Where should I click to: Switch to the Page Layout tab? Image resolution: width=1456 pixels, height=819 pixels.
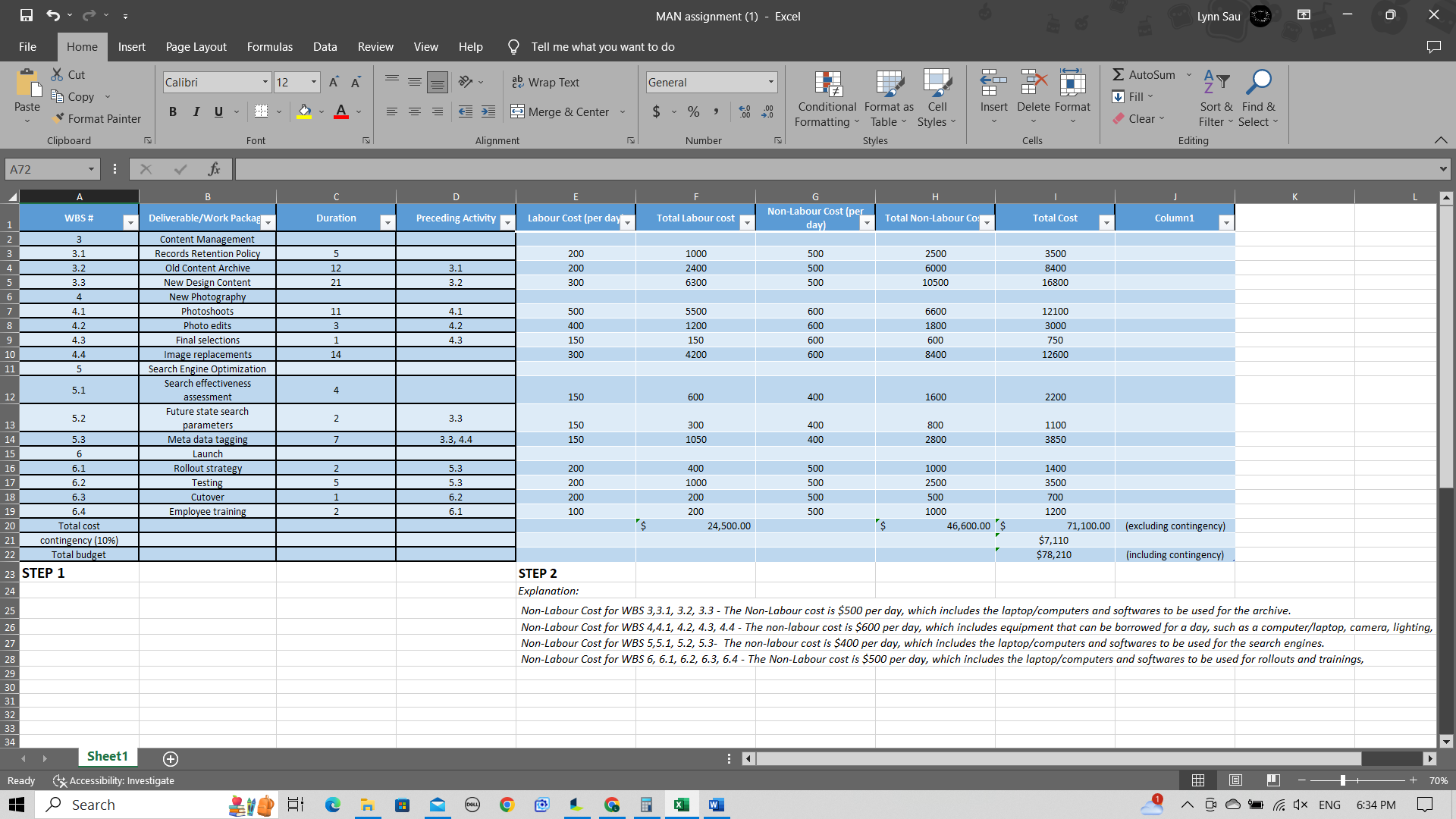(196, 46)
